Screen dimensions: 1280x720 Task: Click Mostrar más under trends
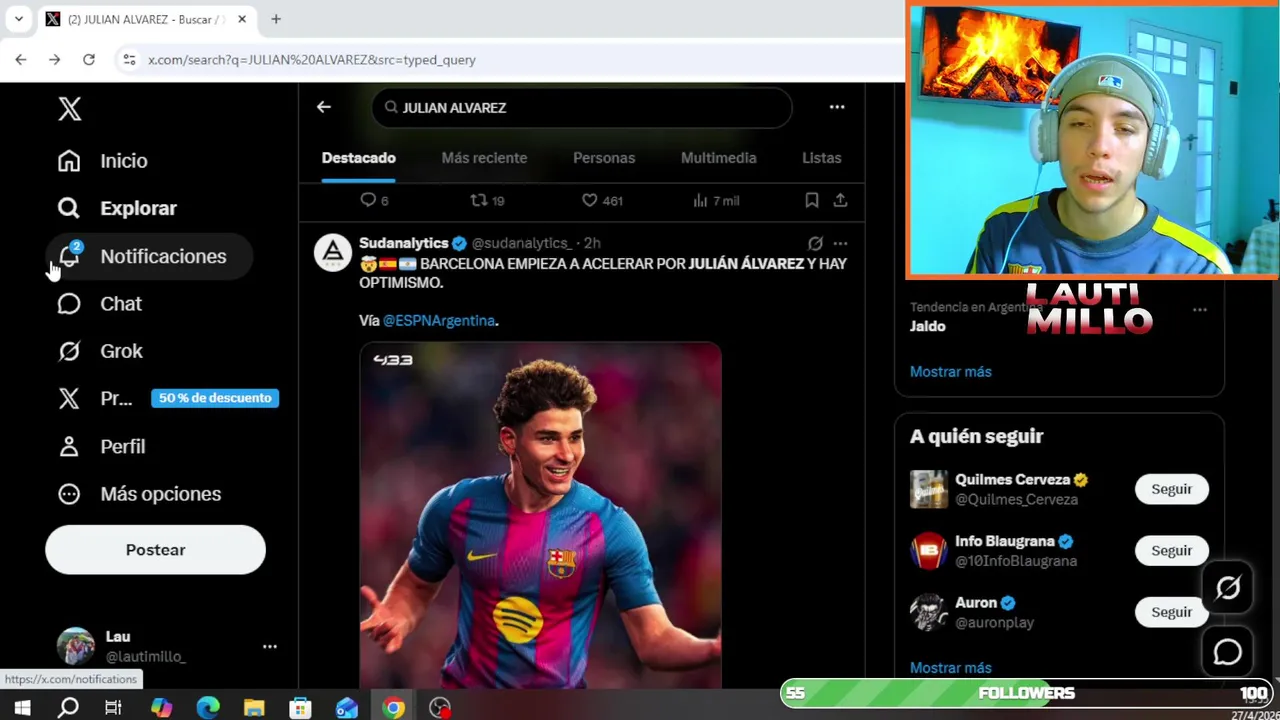(x=950, y=372)
